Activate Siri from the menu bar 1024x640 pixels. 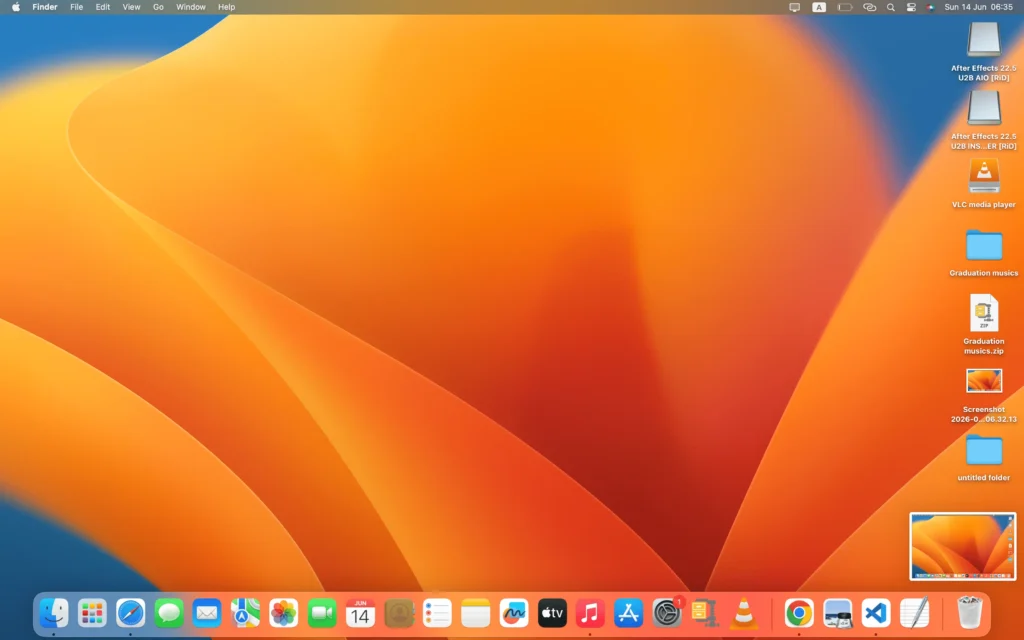[931, 7]
